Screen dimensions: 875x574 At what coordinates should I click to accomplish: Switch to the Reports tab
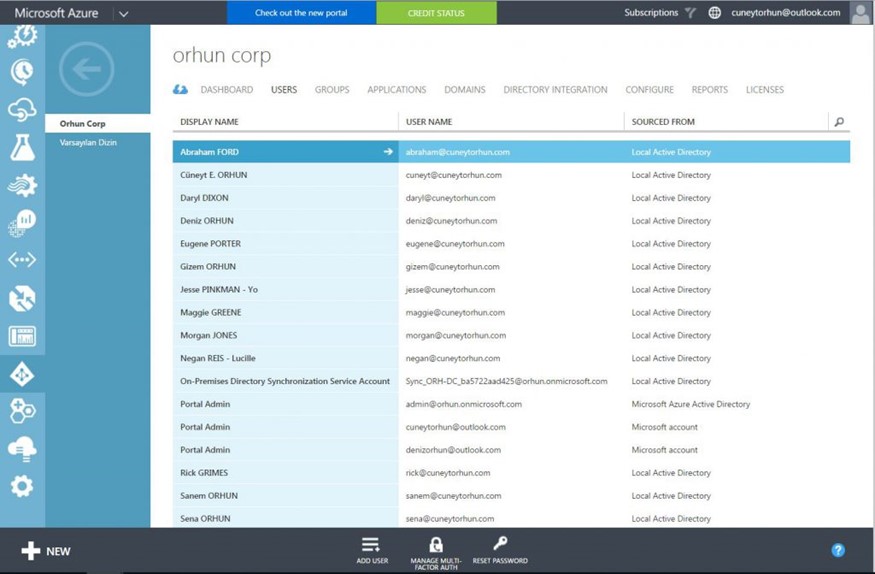tap(710, 89)
